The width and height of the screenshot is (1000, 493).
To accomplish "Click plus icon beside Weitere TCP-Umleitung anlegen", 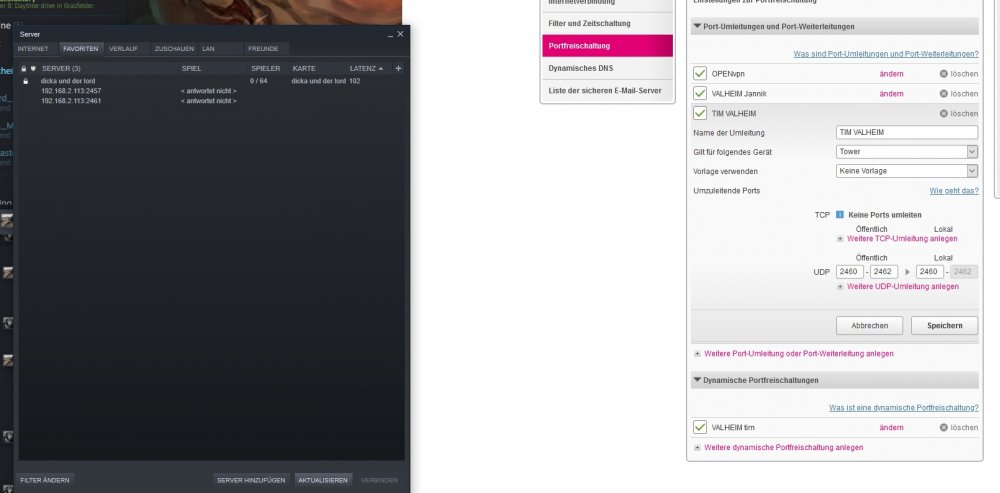I will click(841, 239).
